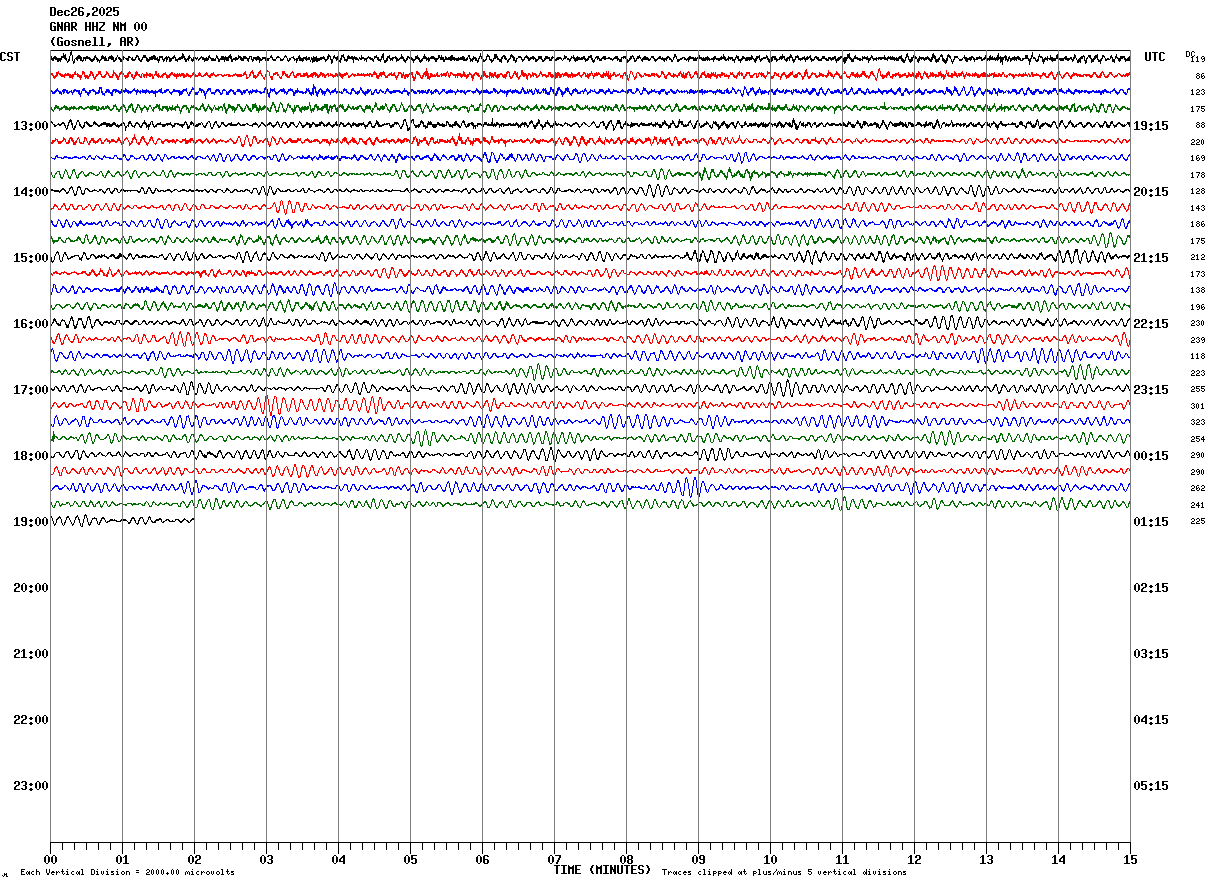The width and height of the screenshot is (1210, 886).
Task: Click DC offset value 220
Action: [1198, 142]
